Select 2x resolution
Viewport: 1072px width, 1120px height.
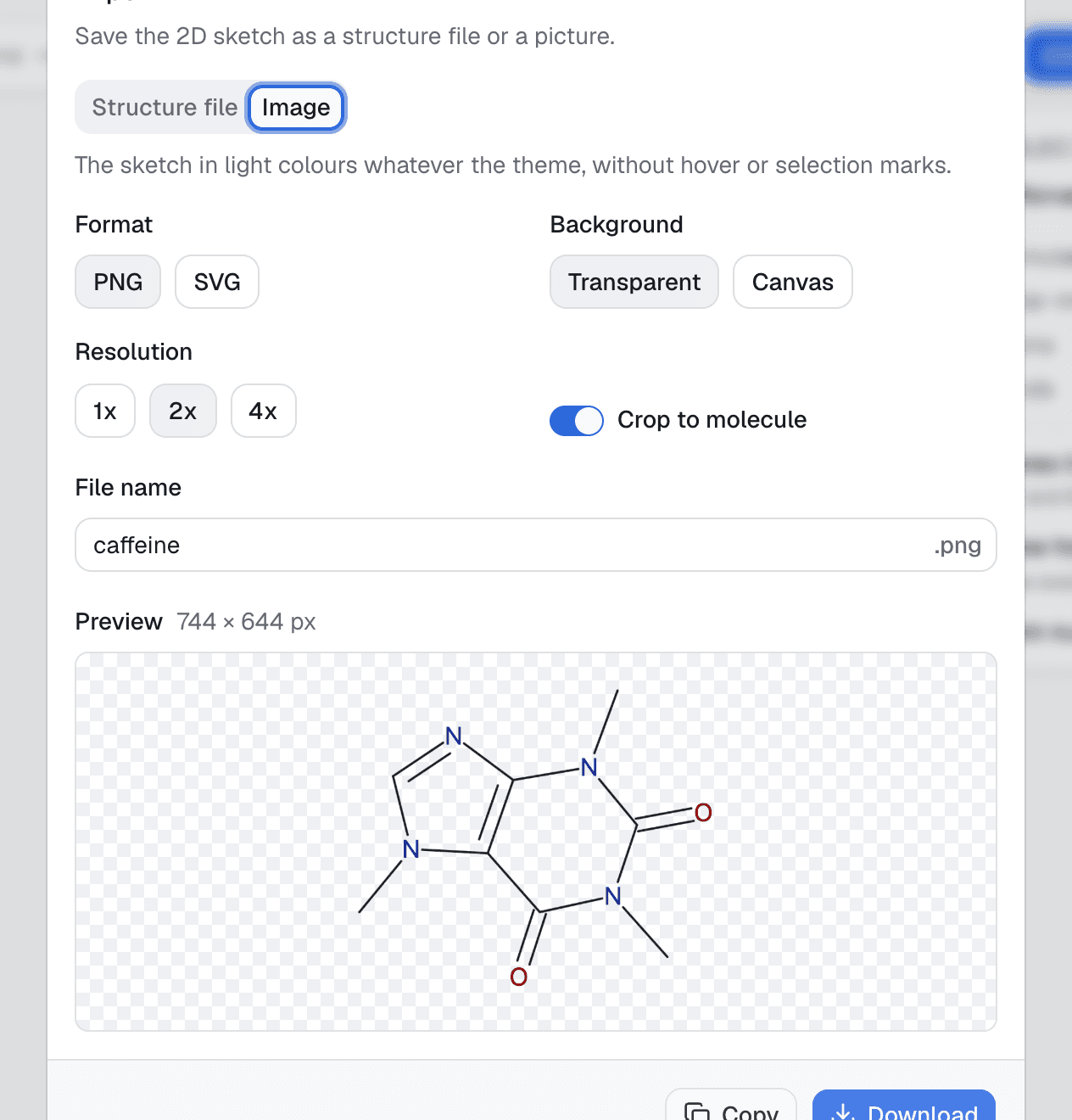pyautogui.click(x=183, y=411)
